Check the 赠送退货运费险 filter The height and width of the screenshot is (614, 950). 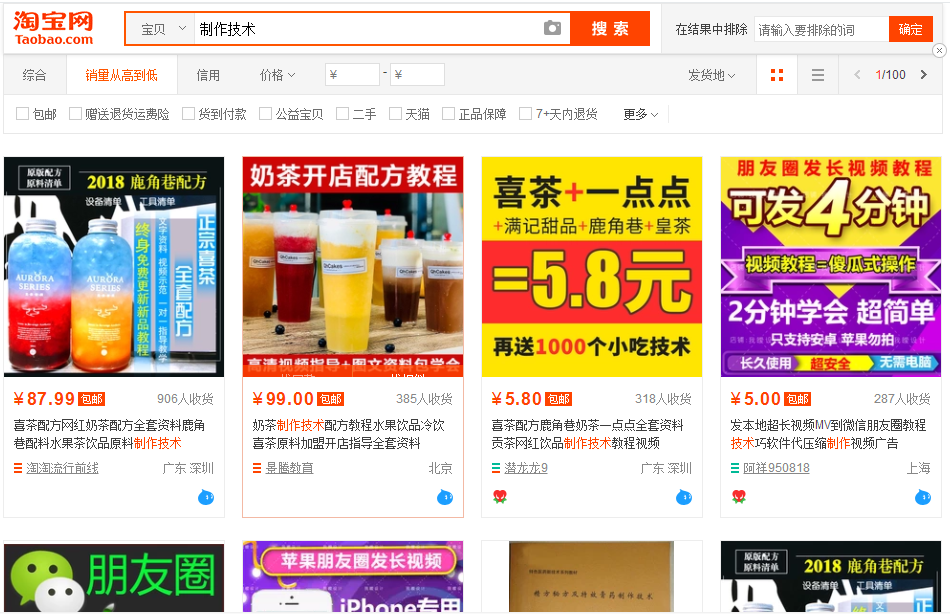[75, 113]
